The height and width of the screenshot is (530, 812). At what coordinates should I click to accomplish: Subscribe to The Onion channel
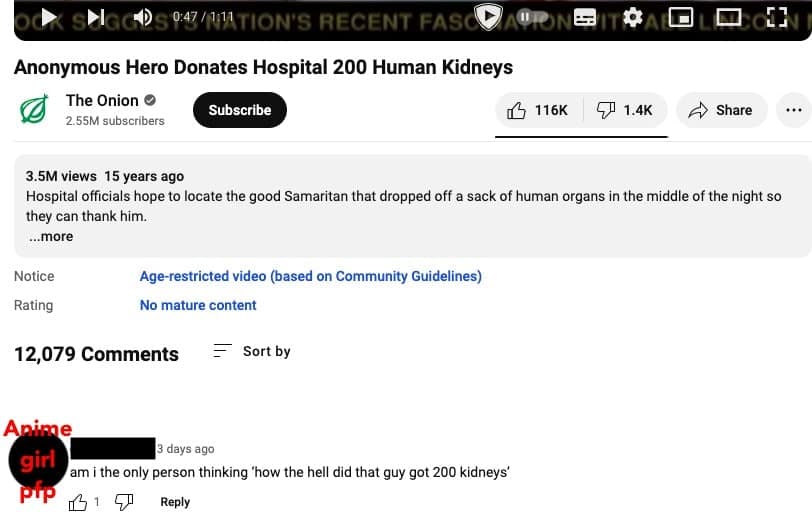tap(240, 110)
